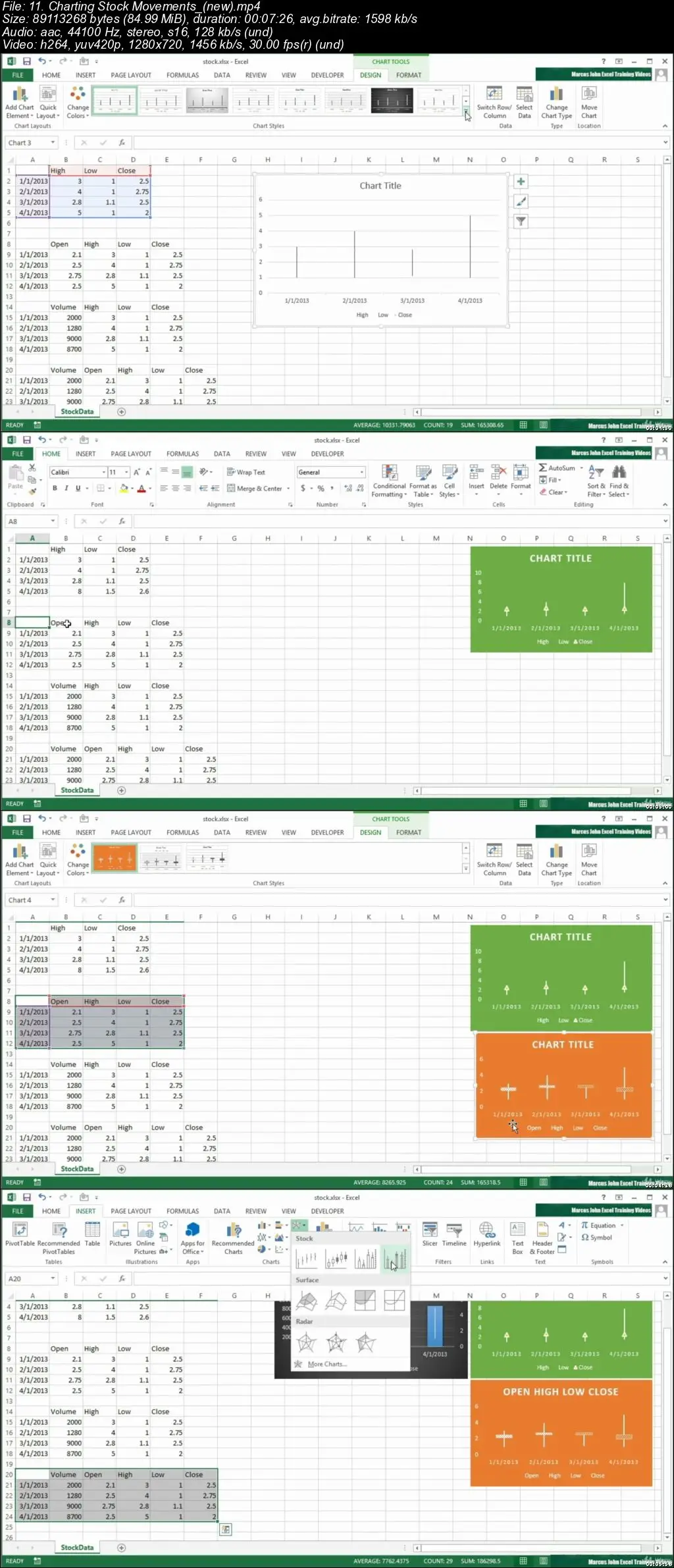Click the Timeline filter icon

(x=454, y=1230)
